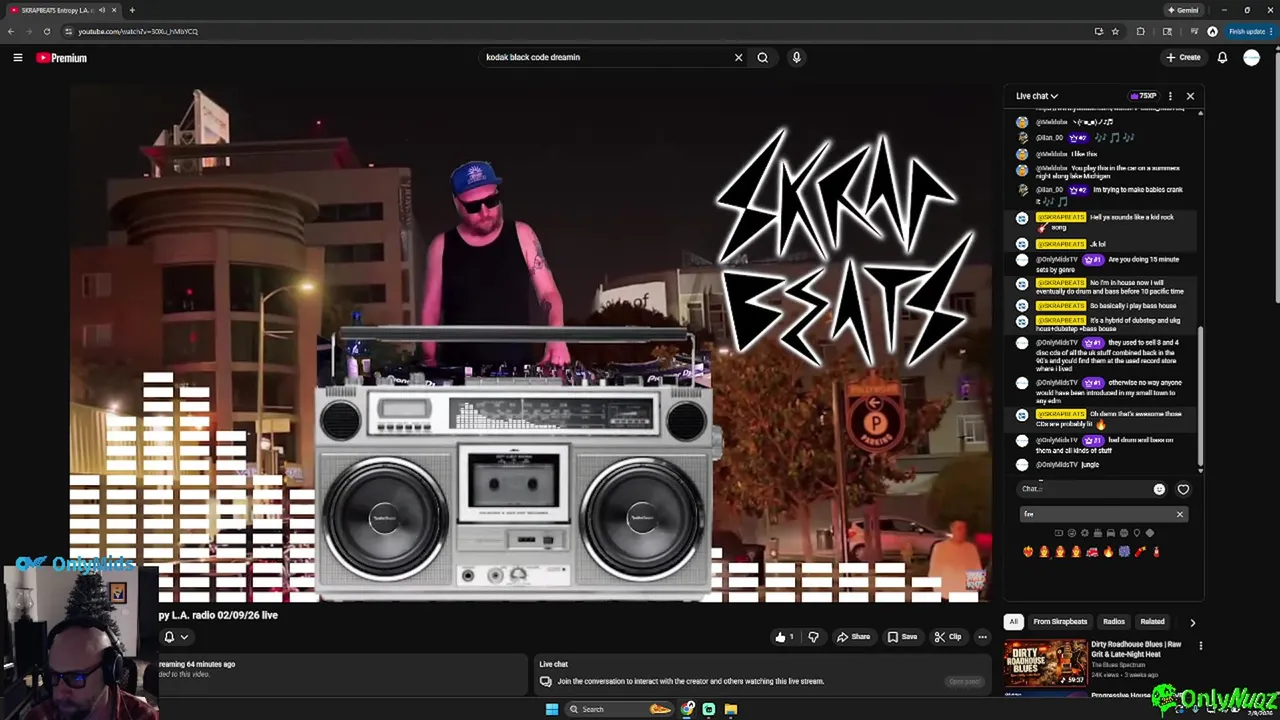Click the YouTube search field
1280x720 pixels.
click(x=605, y=57)
